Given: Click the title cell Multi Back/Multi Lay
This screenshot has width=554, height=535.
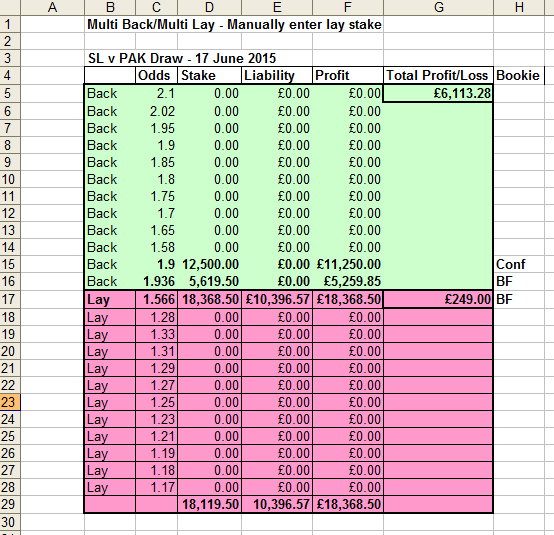Looking at the screenshot, I should tap(234, 25).
